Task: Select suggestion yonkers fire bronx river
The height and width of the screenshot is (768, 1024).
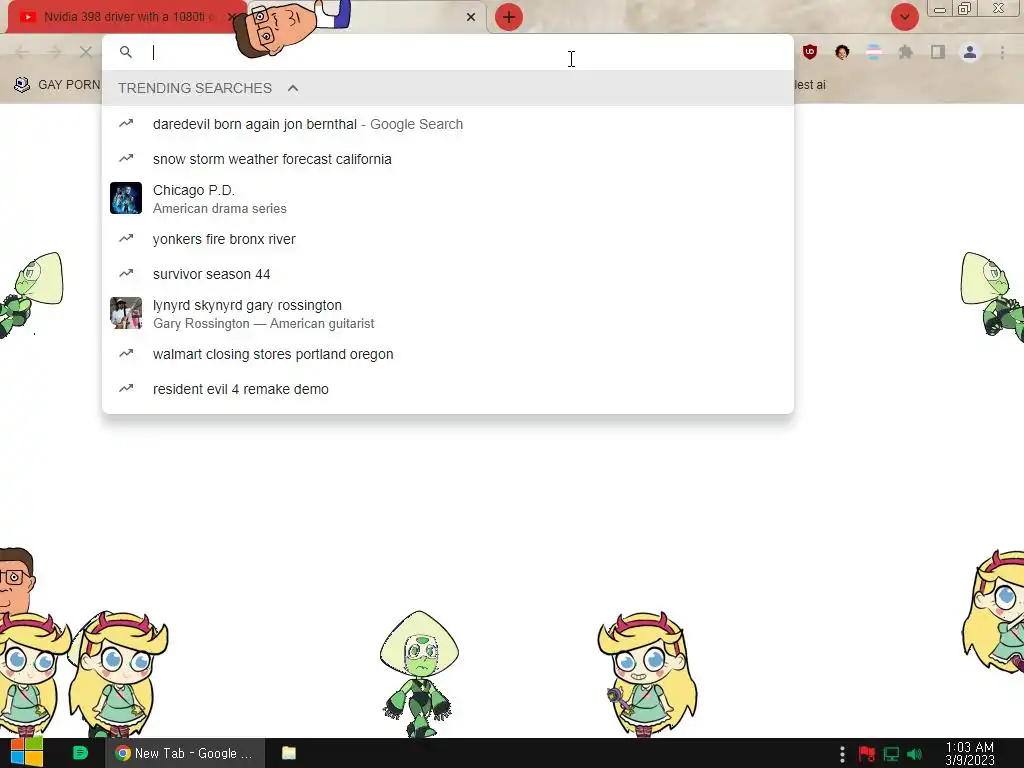Action: (448, 239)
